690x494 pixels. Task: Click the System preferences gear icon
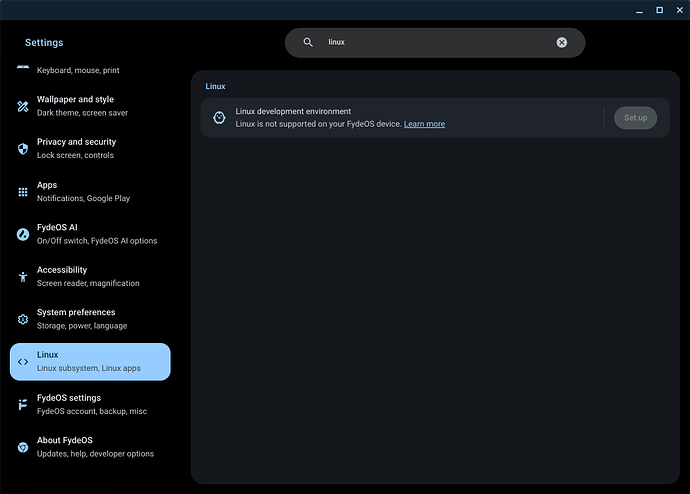pyautogui.click(x=23, y=319)
